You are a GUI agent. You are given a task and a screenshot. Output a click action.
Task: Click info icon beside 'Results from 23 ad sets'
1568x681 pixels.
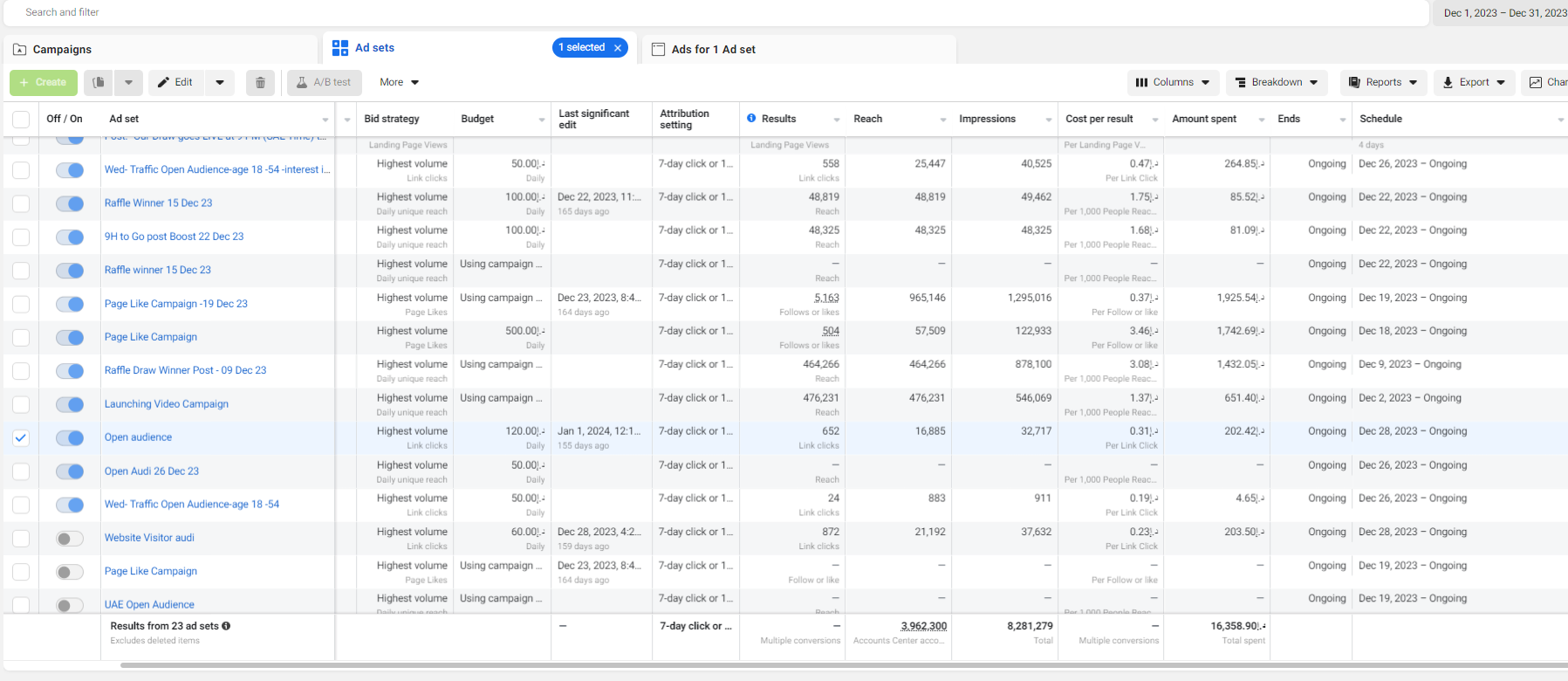pyautogui.click(x=226, y=626)
